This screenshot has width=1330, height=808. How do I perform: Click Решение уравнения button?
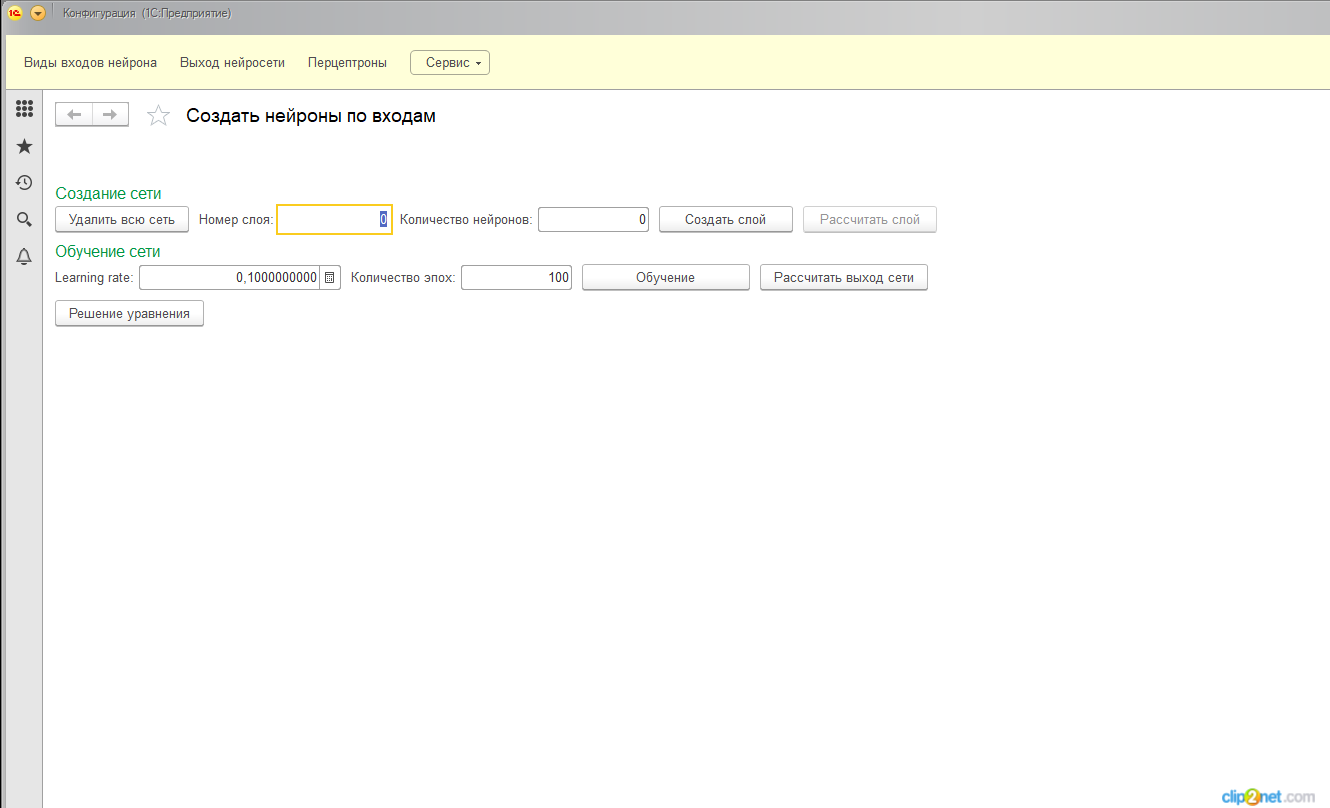(129, 313)
